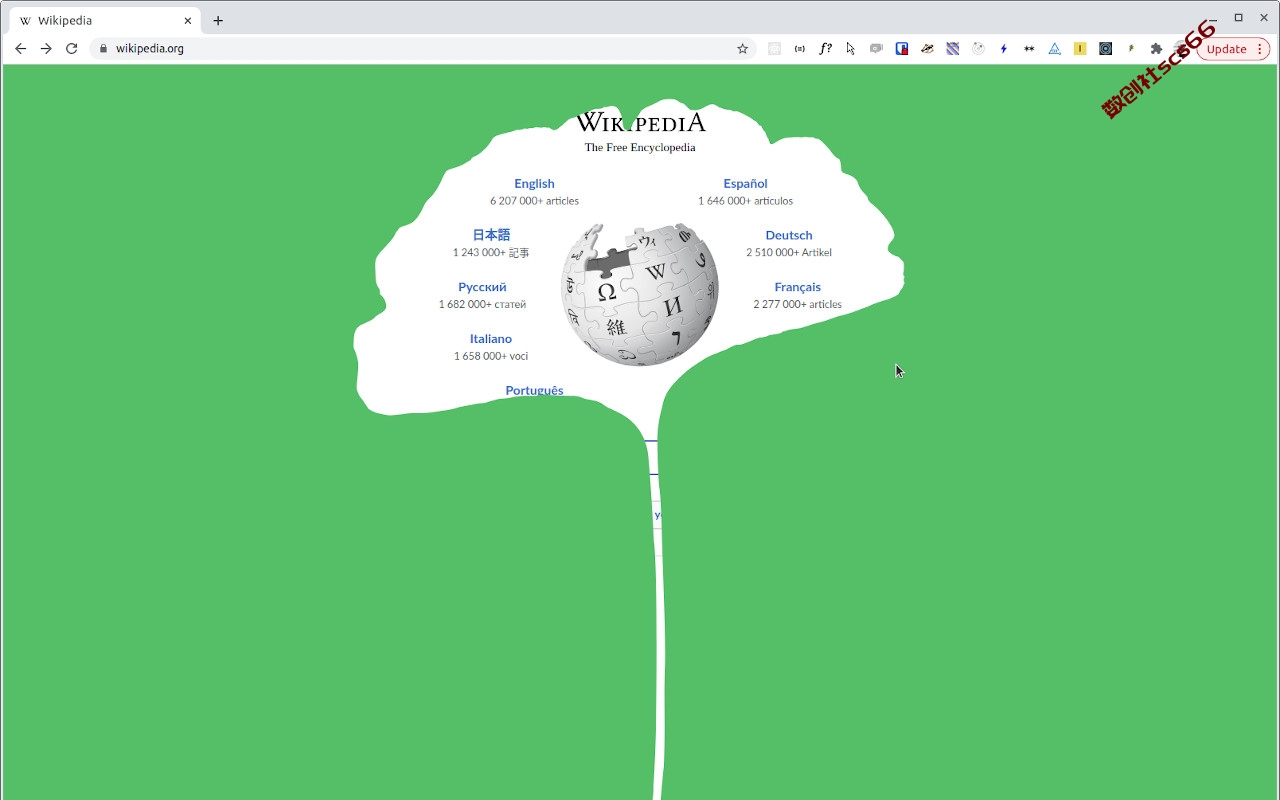Viewport: 1280px width, 800px height.
Task: Open the Português Wikipedia link
Action: coord(534,390)
